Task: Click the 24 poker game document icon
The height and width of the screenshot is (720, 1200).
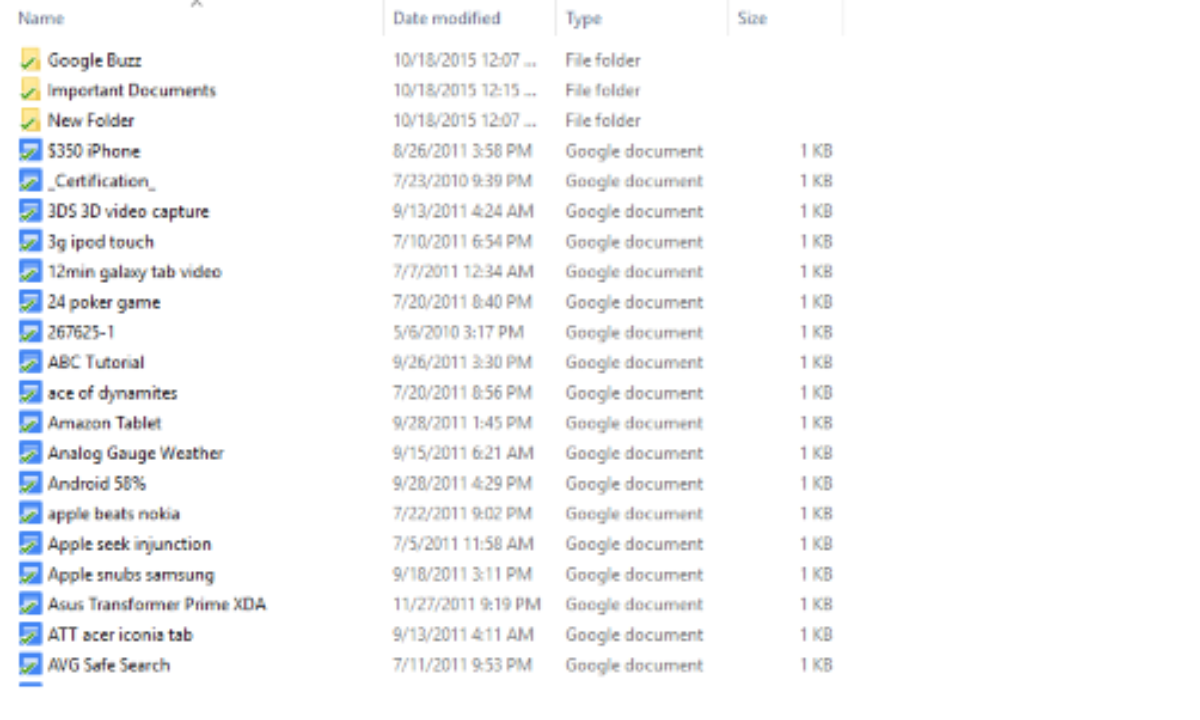Action: [x=30, y=302]
